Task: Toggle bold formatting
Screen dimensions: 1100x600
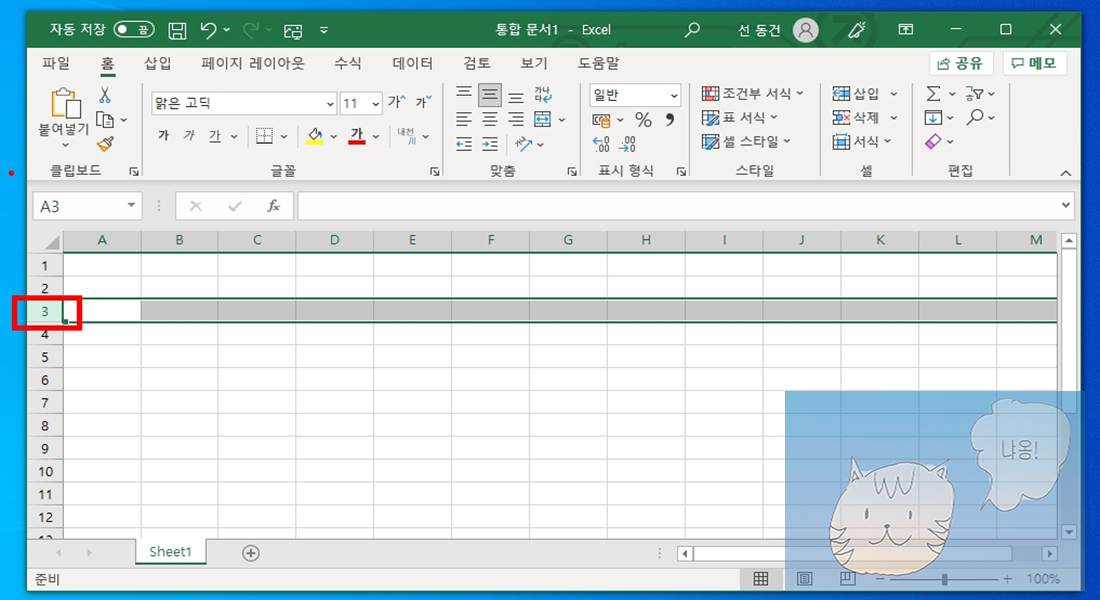Action: (163, 135)
